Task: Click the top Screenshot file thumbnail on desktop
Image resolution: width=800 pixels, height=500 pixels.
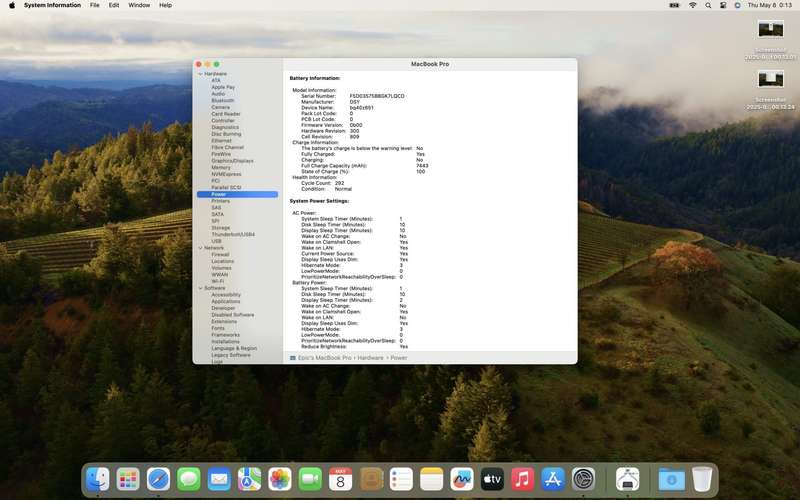Action: [x=770, y=29]
